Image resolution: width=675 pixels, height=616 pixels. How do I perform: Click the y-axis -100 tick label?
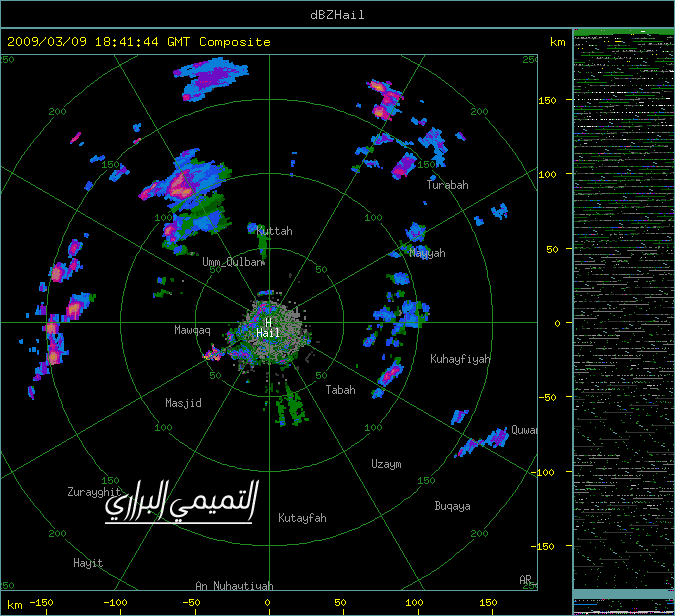[x=544, y=472]
